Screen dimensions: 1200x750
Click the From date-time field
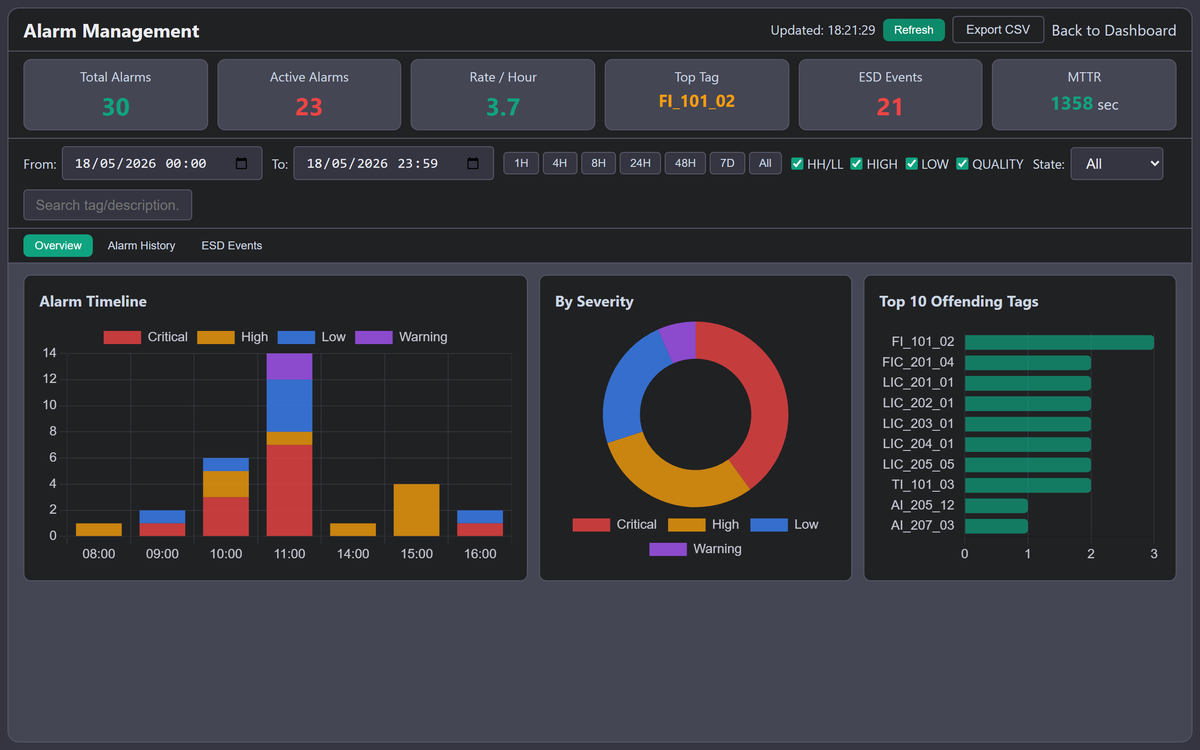162,163
